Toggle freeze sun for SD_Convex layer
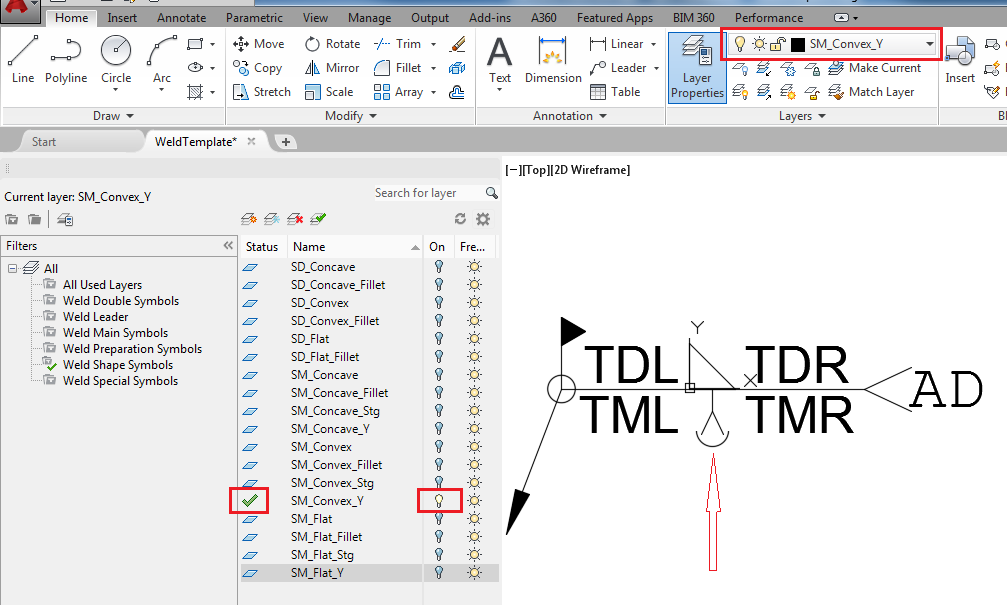The width and height of the screenshot is (1007, 605). point(474,302)
